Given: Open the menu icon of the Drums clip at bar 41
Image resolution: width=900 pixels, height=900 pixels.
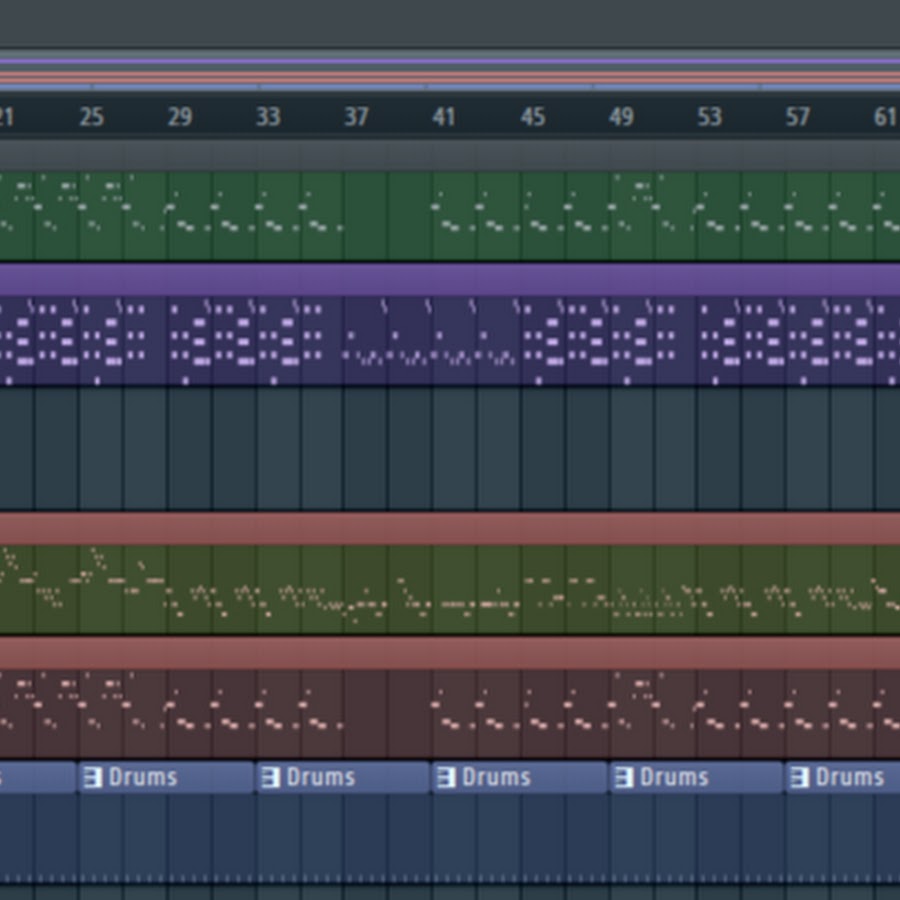Looking at the screenshot, I should pos(446,778).
